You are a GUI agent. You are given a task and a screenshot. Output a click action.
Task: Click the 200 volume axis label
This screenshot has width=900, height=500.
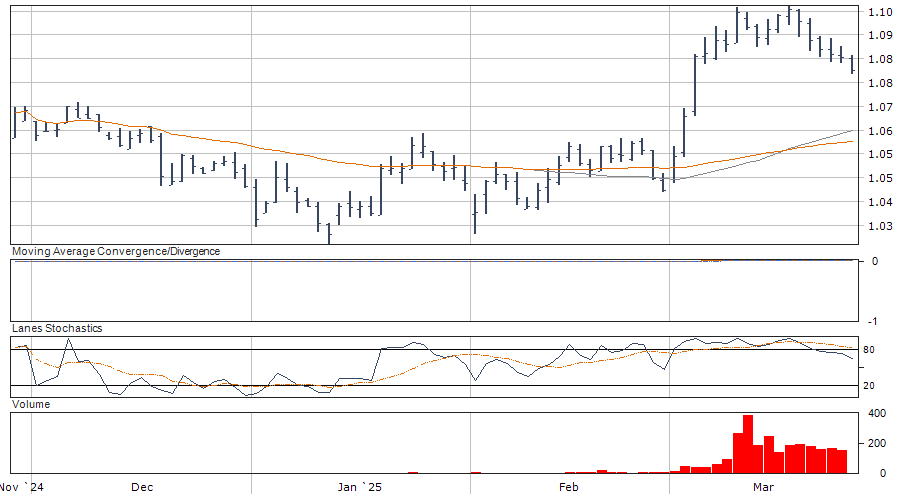(x=877, y=443)
